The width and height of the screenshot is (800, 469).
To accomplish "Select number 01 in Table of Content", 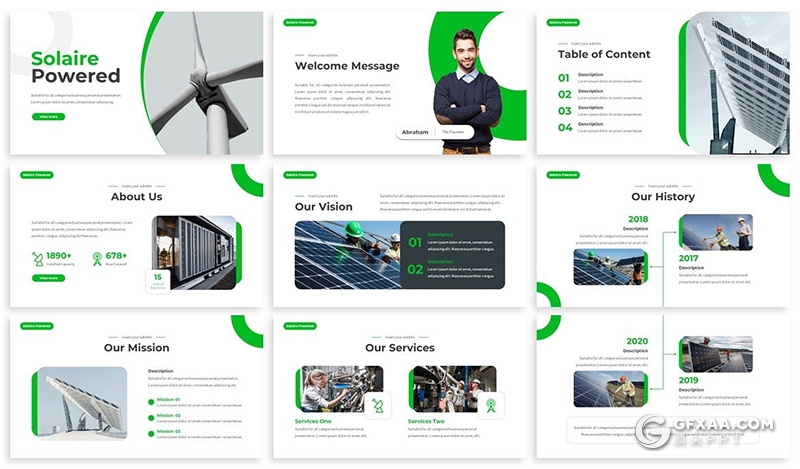I will click(x=564, y=78).
